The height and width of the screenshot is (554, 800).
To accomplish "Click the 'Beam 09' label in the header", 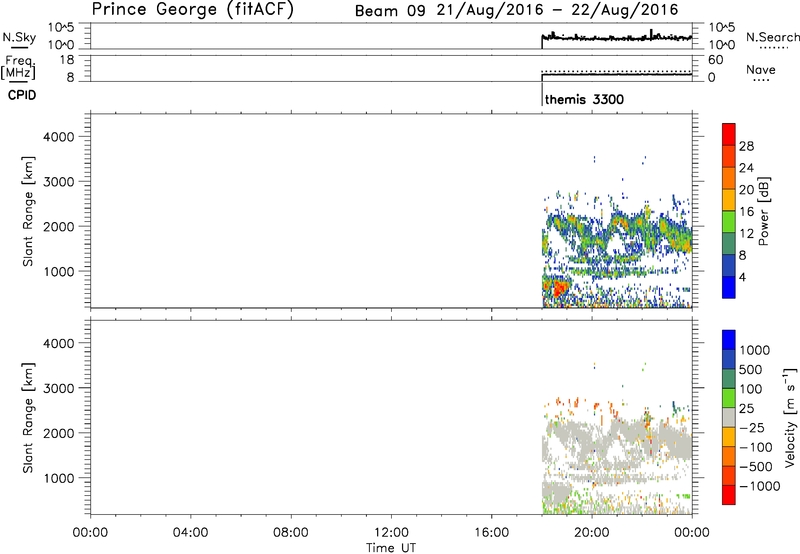I will point(390,11).
